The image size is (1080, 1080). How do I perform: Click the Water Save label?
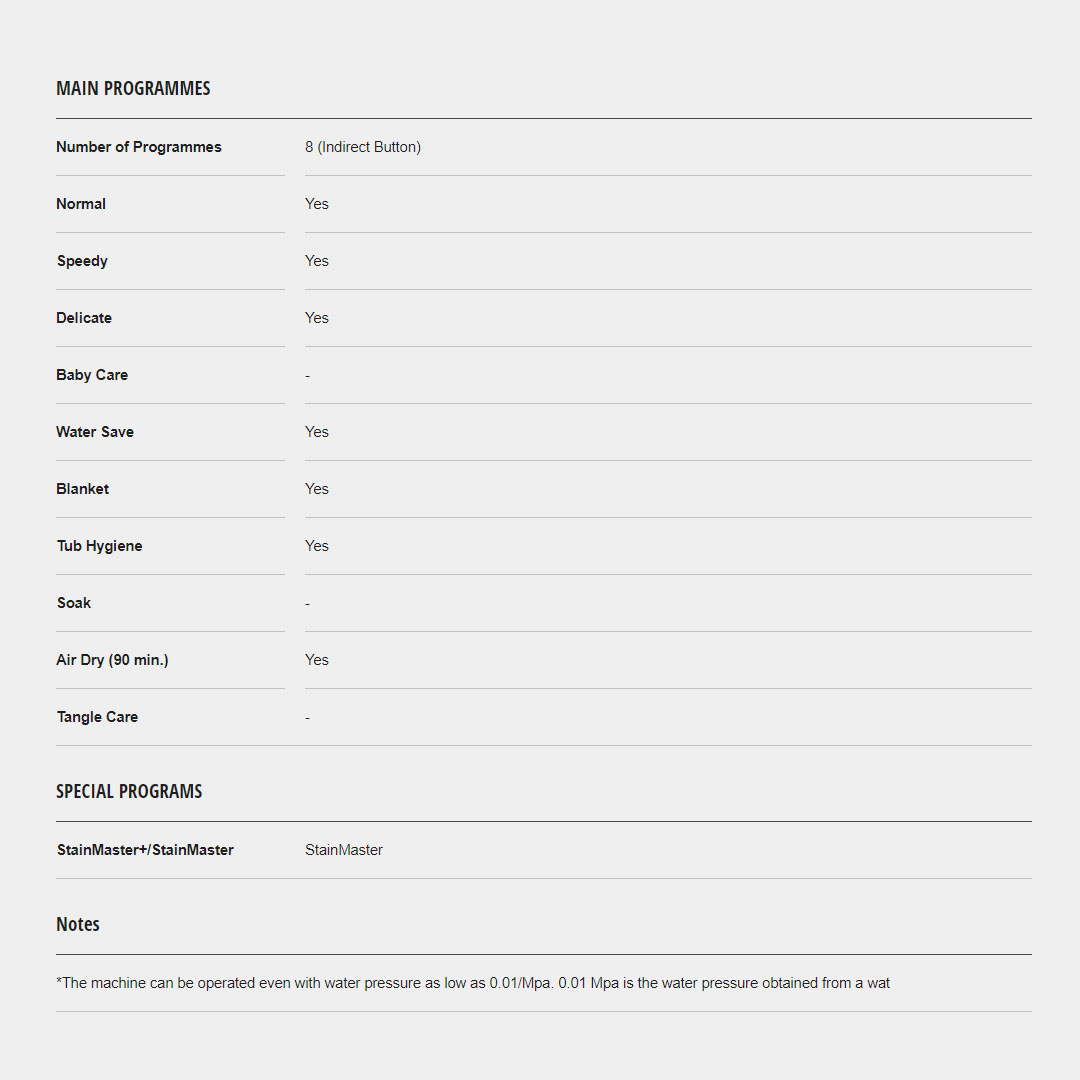[95, 432]
